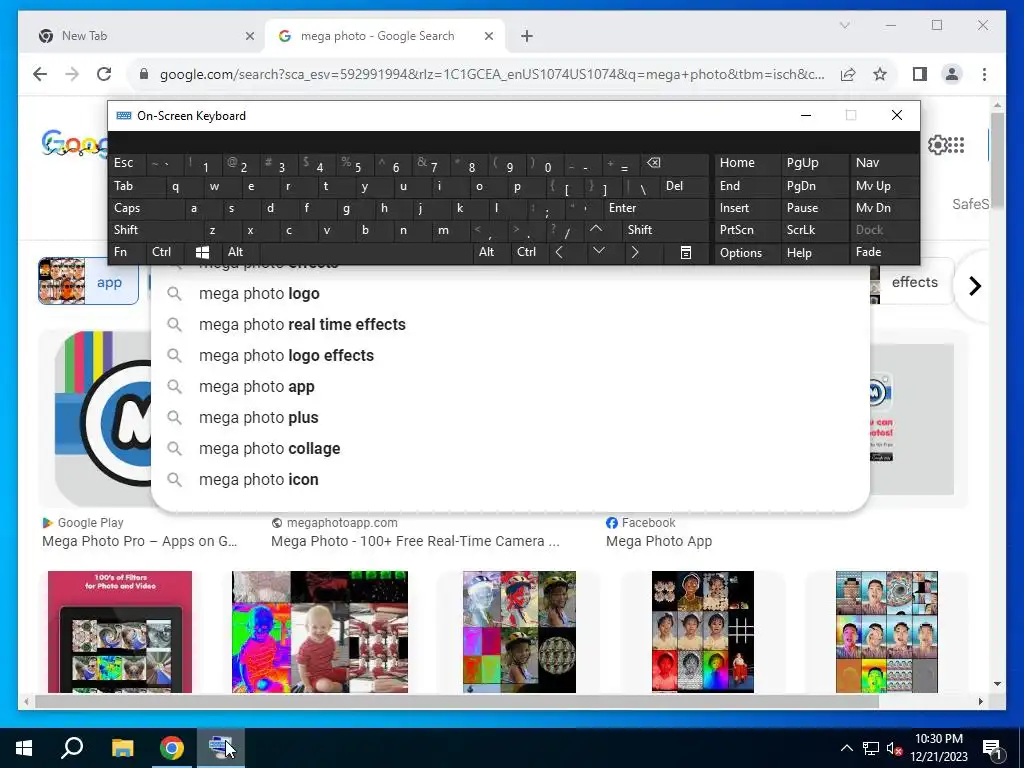Click the context menu key on keyboard
The width and height of the screenshot is (1024, 768).
point(686,252)
